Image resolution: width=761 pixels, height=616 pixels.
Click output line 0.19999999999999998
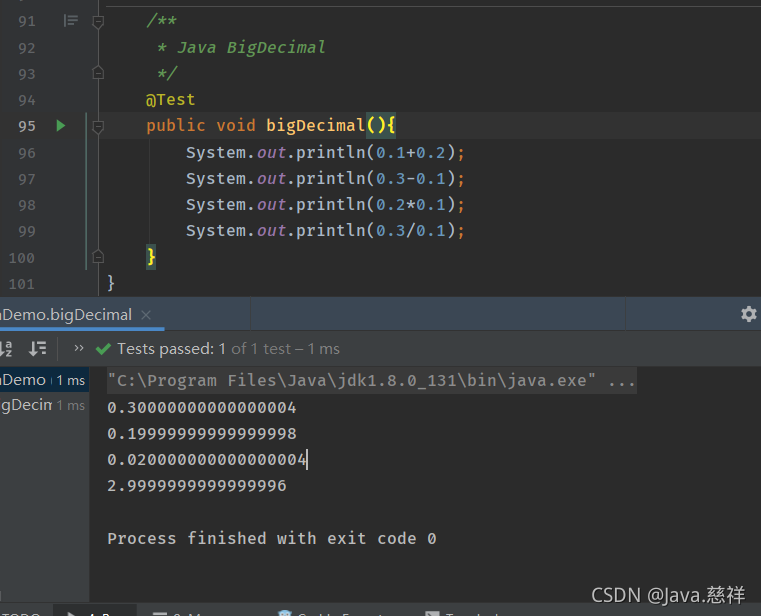(x=201, y=433)
